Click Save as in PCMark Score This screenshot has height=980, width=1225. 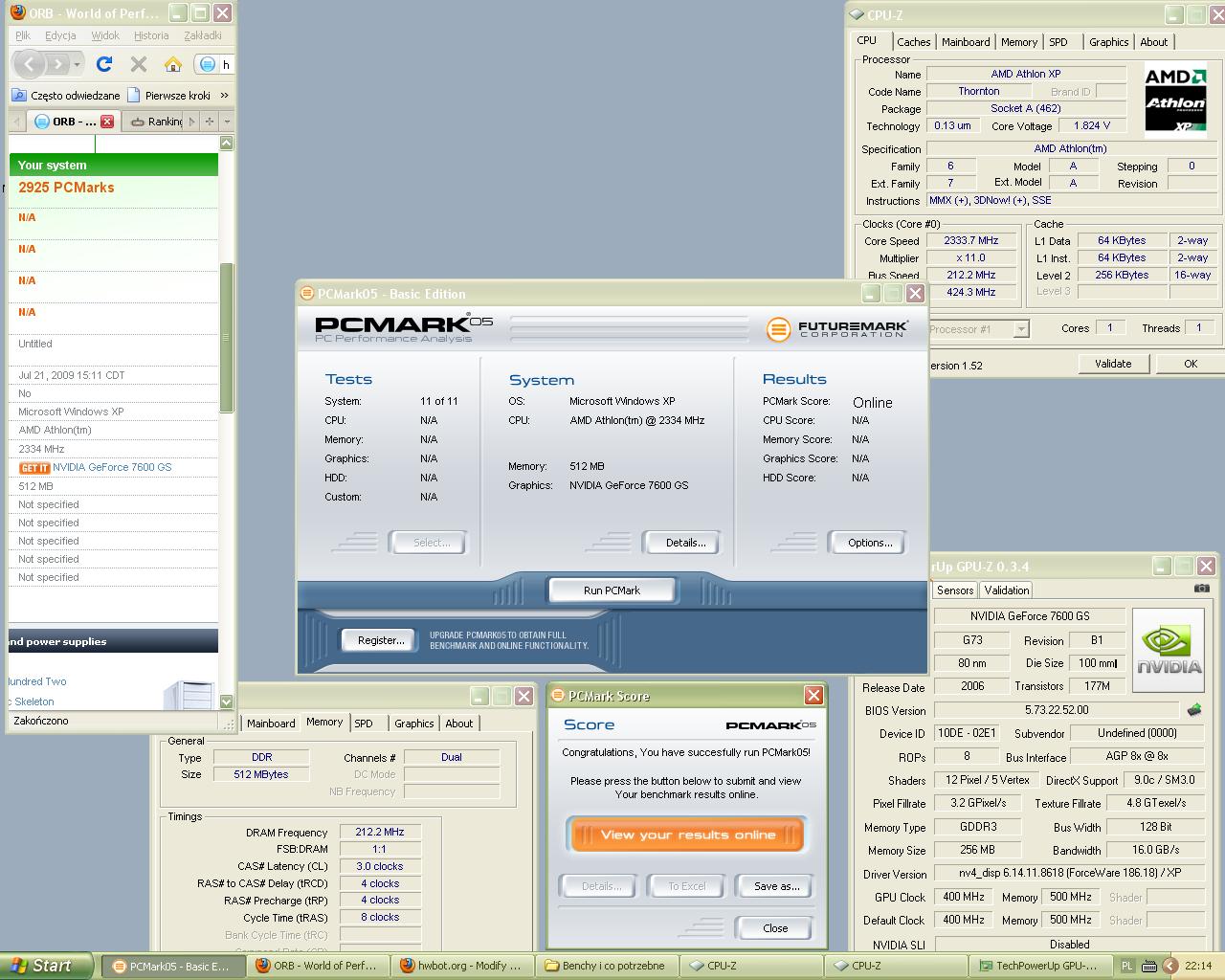(x=776, y=886)
